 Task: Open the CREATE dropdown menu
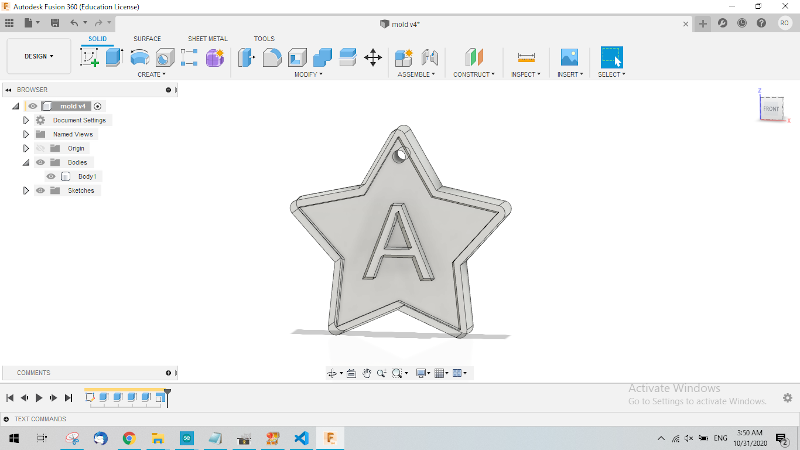tap(151, 74)
